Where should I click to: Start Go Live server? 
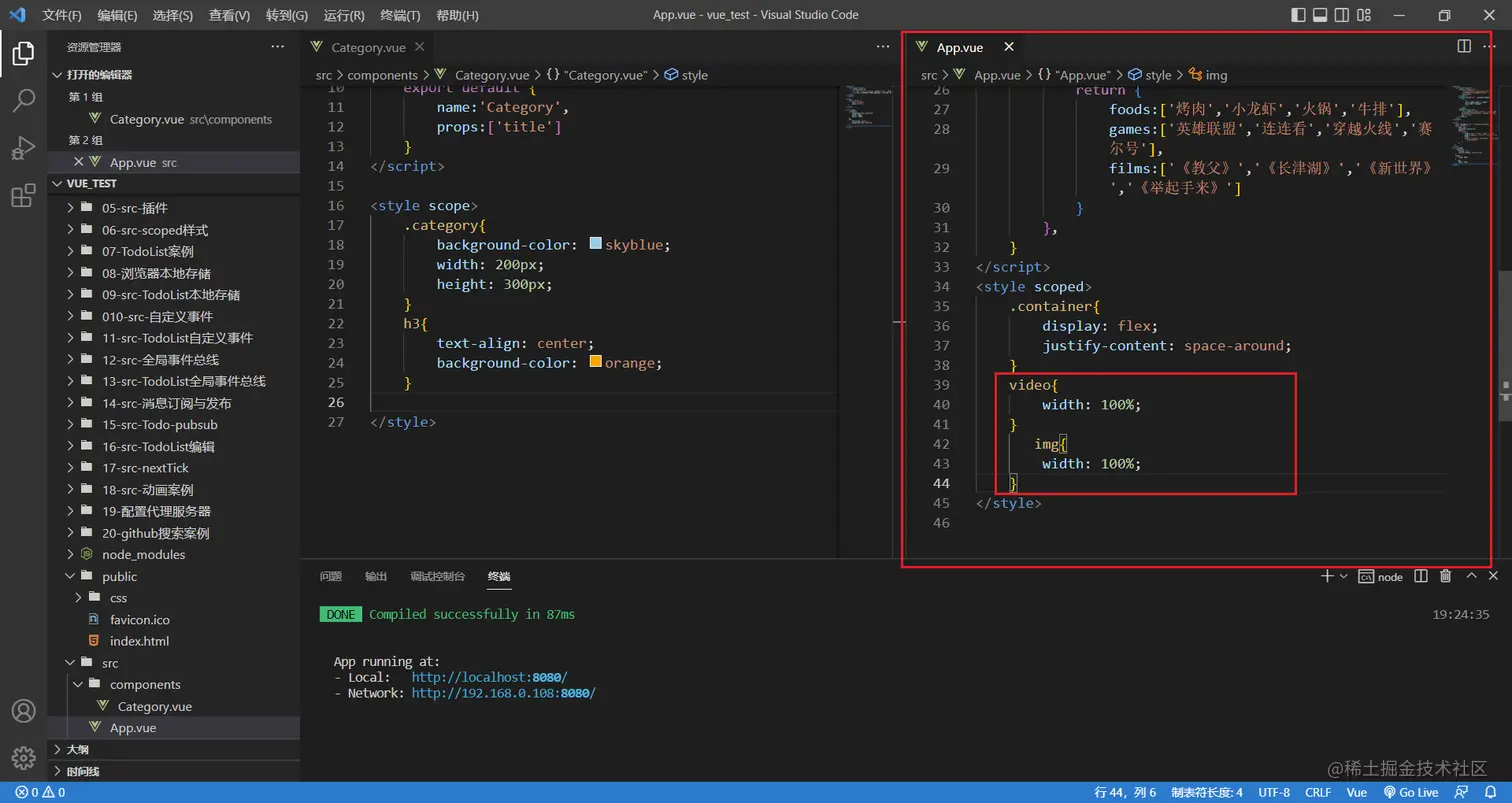pyautogui.click(x=1411, y=792)
